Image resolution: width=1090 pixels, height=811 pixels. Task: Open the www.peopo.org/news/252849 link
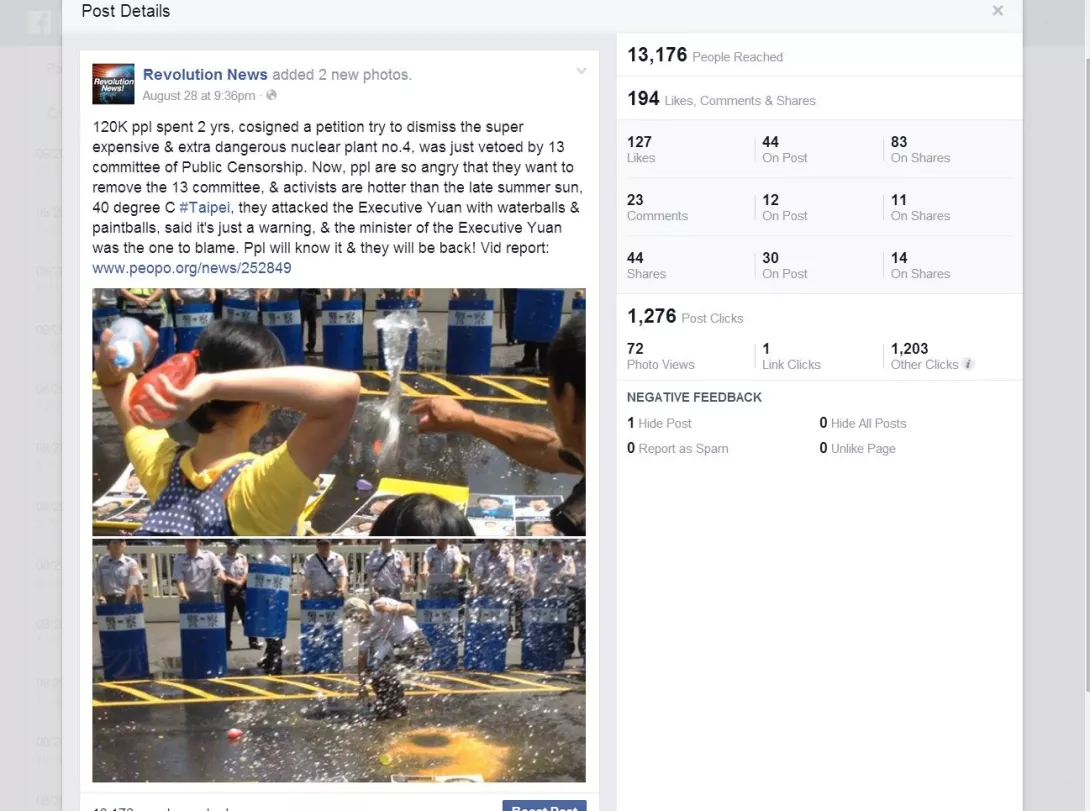(x=192, y=268)
